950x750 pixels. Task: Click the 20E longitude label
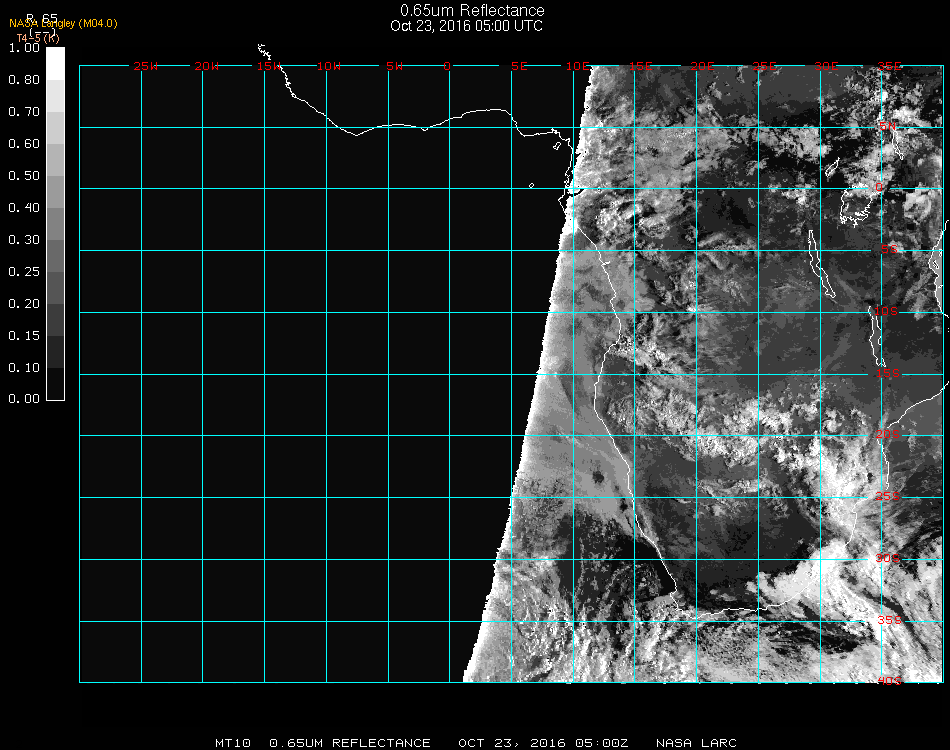(703, 66)
